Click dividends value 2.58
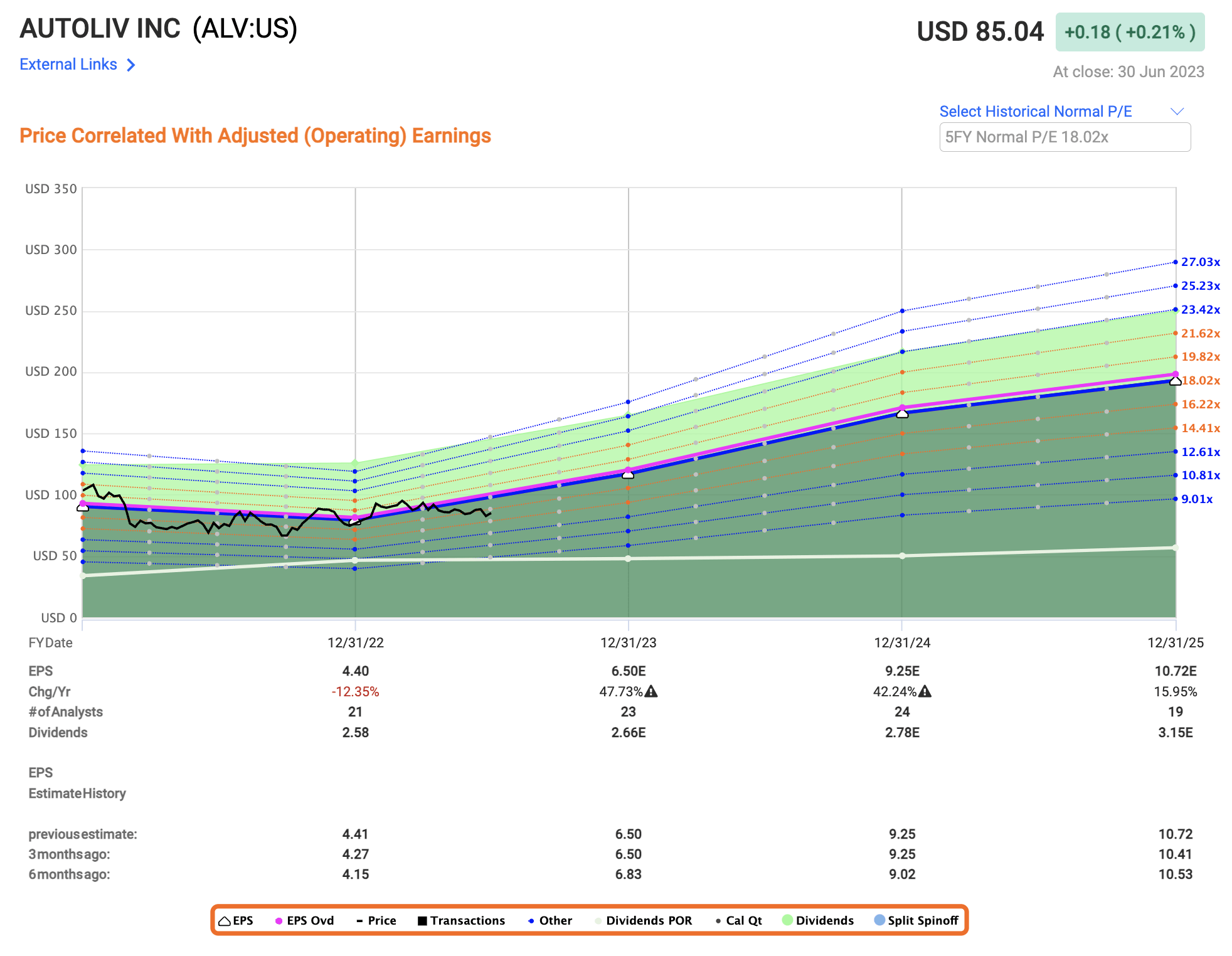The image size is (1232, 956). point(355,733)
